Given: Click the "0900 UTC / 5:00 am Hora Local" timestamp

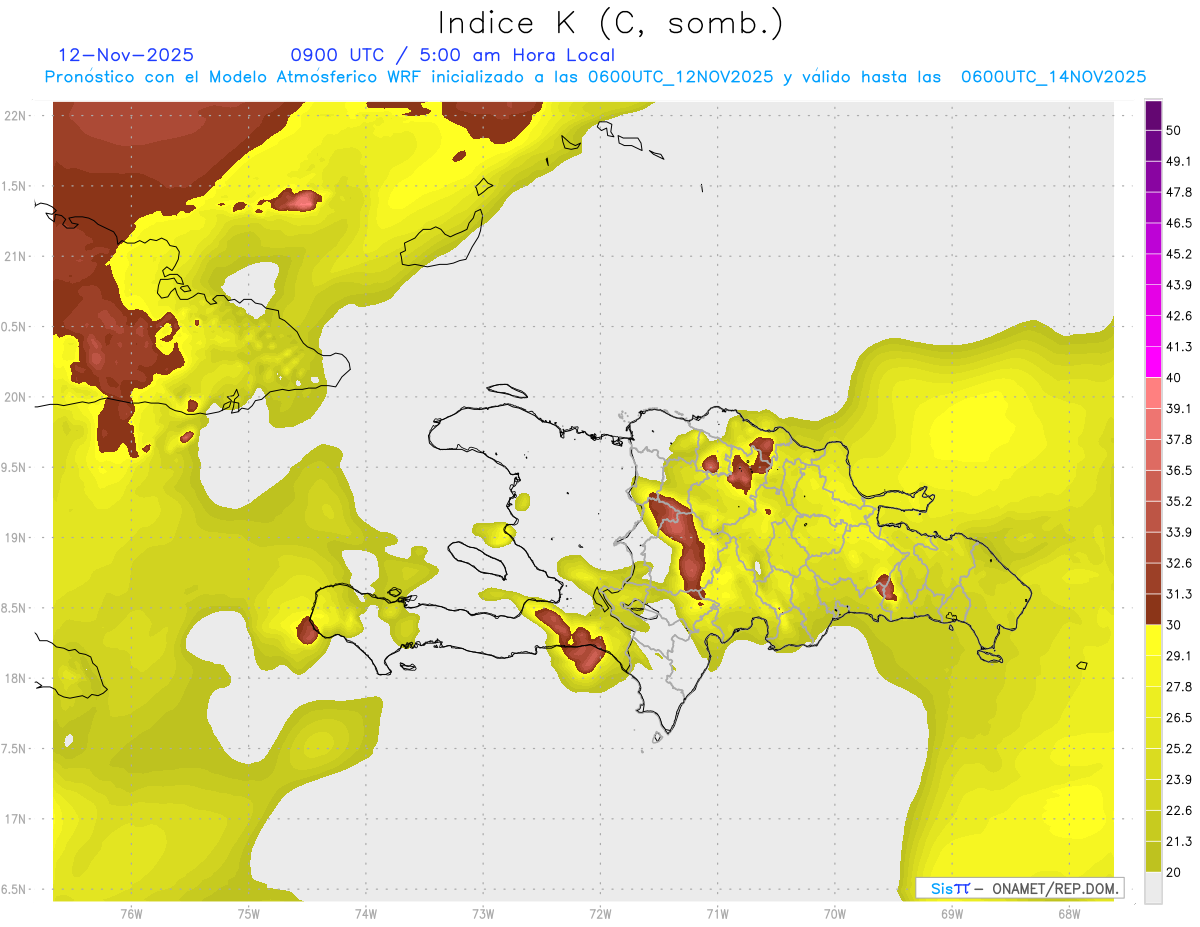Looking at the screenshot, I should click(x=452, y=55).
